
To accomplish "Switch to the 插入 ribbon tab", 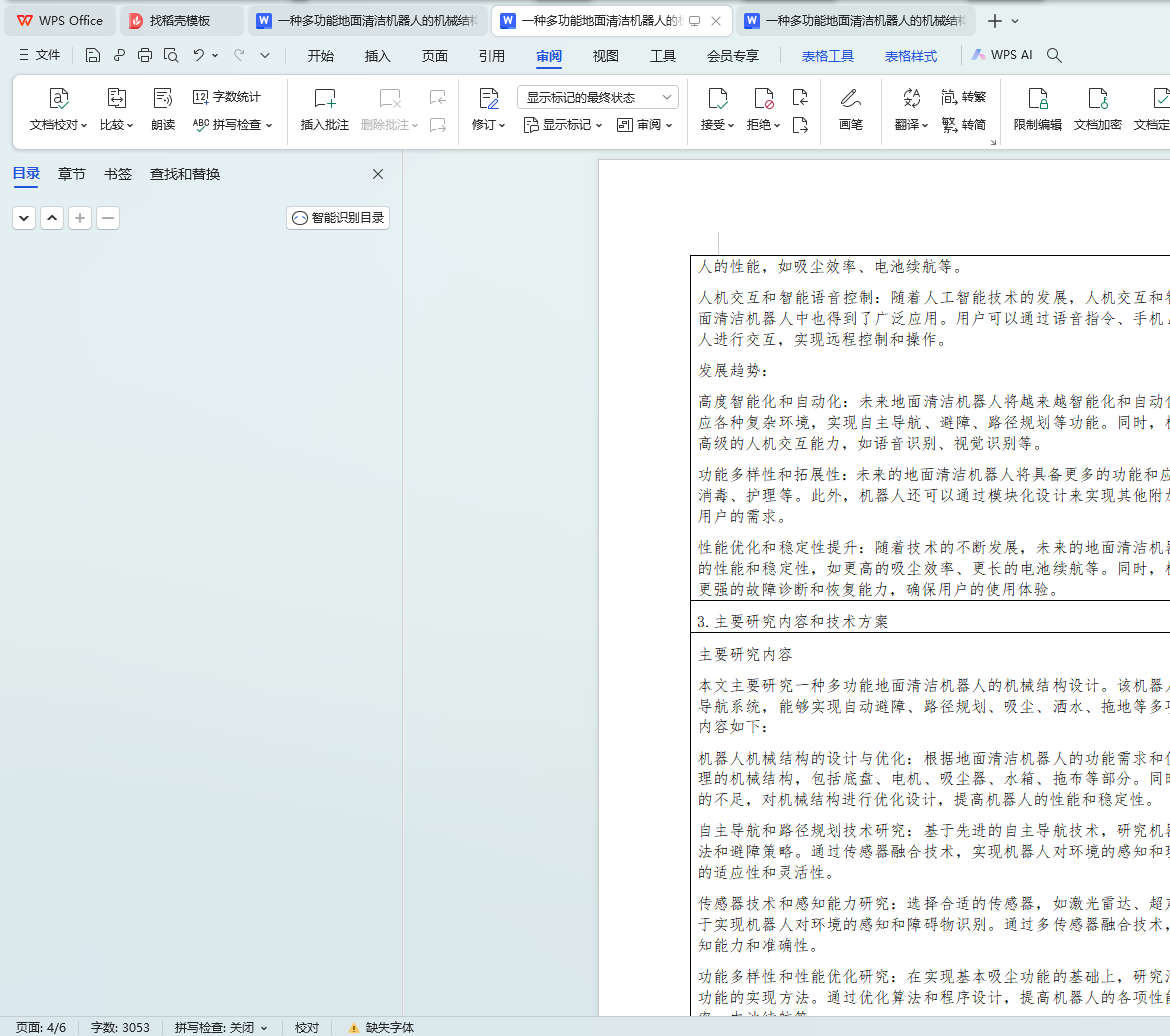I will 378,56.
